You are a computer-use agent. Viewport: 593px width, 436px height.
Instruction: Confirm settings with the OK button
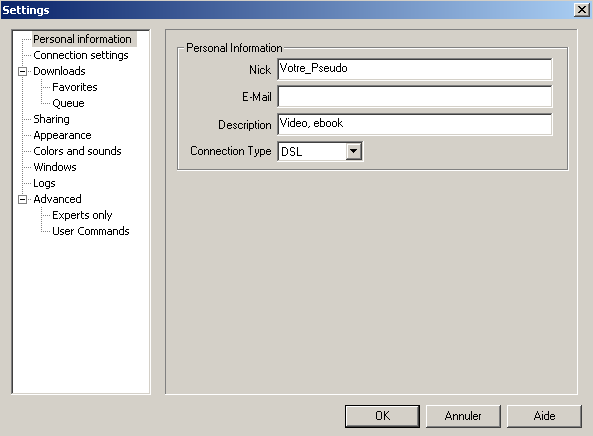[x=382, y=416]
